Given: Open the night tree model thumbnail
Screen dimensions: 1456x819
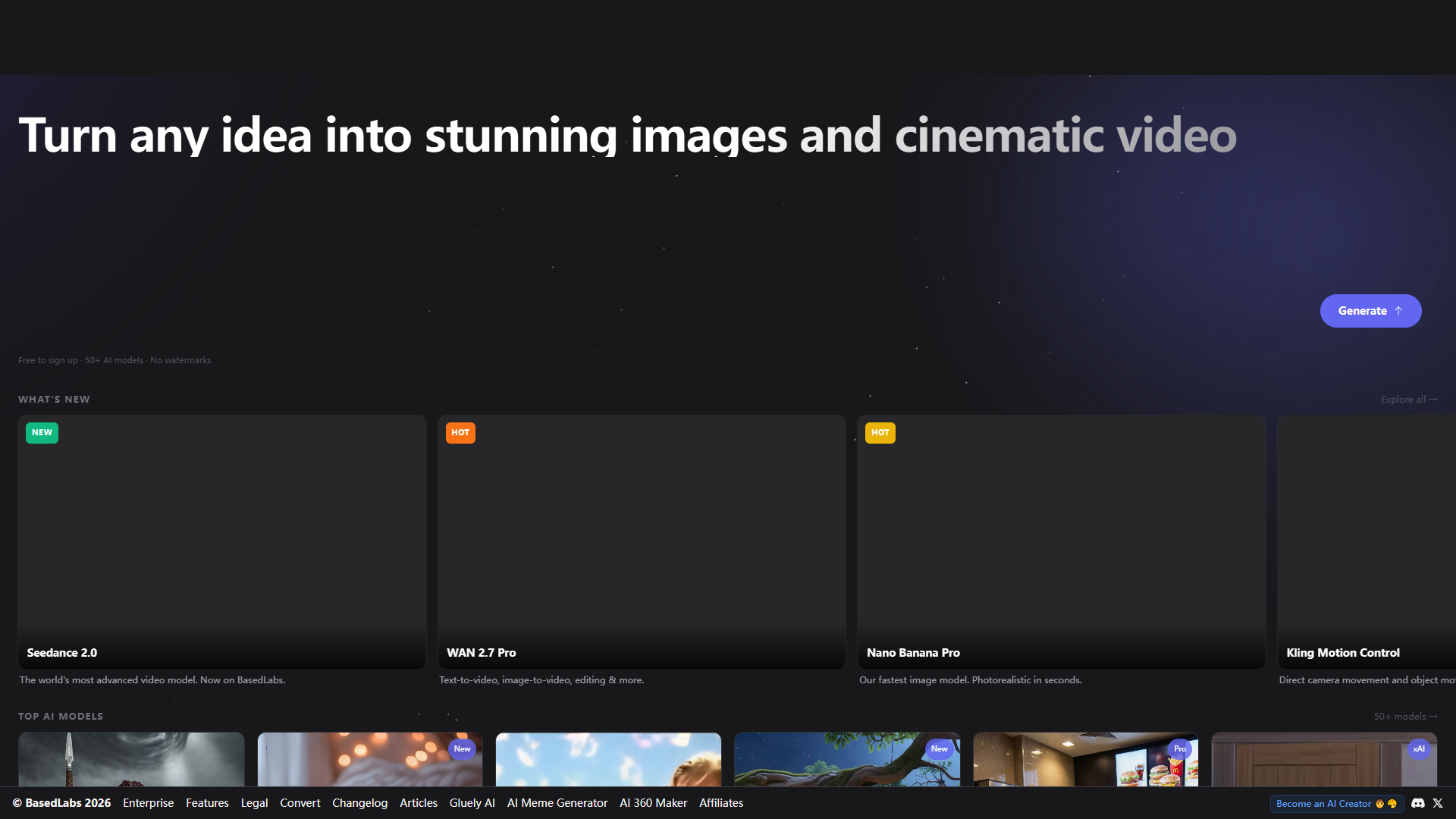Looking at the screenshot, I should [847, 759].
